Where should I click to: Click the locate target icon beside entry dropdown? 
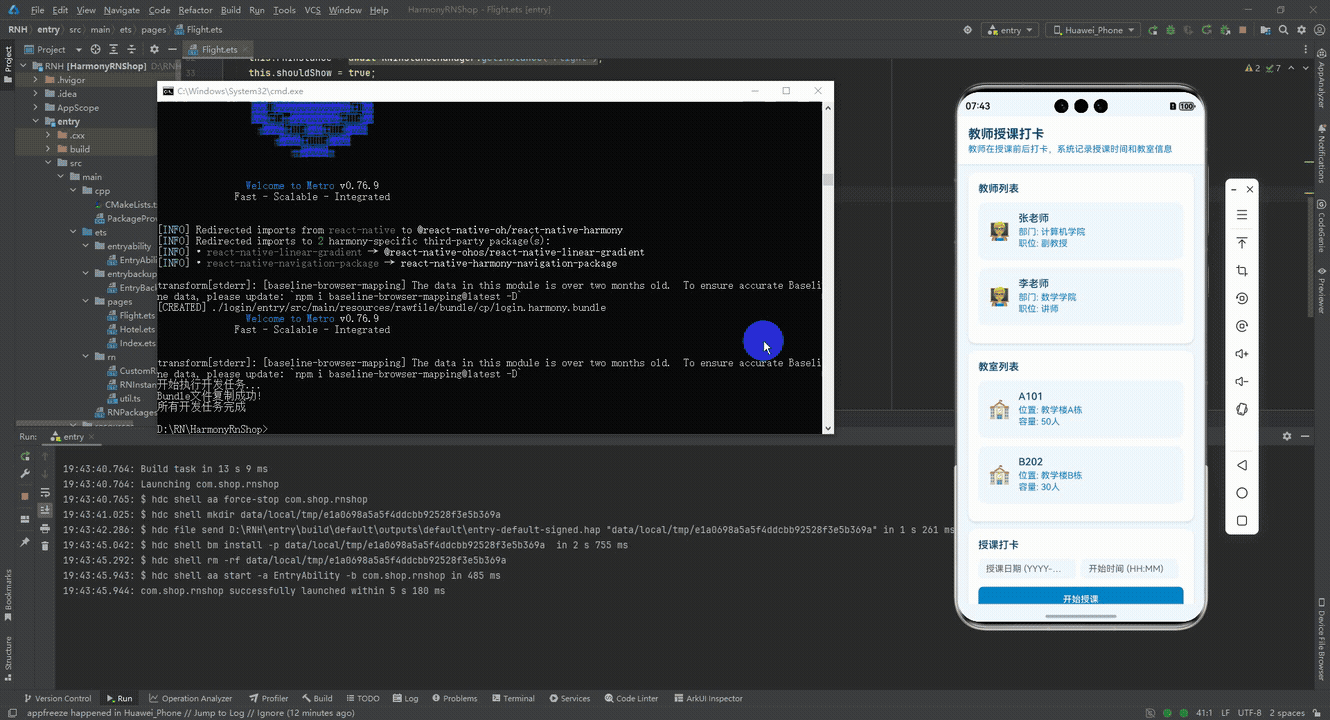tap(967, 30)
